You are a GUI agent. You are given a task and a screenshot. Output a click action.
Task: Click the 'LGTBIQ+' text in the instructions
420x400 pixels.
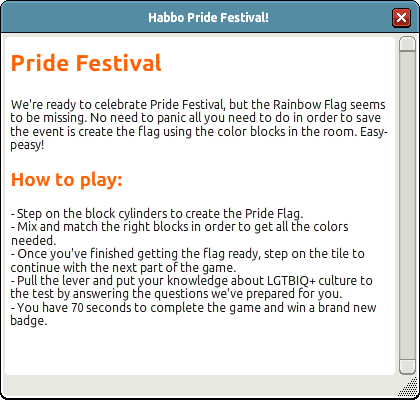point(291,281)
